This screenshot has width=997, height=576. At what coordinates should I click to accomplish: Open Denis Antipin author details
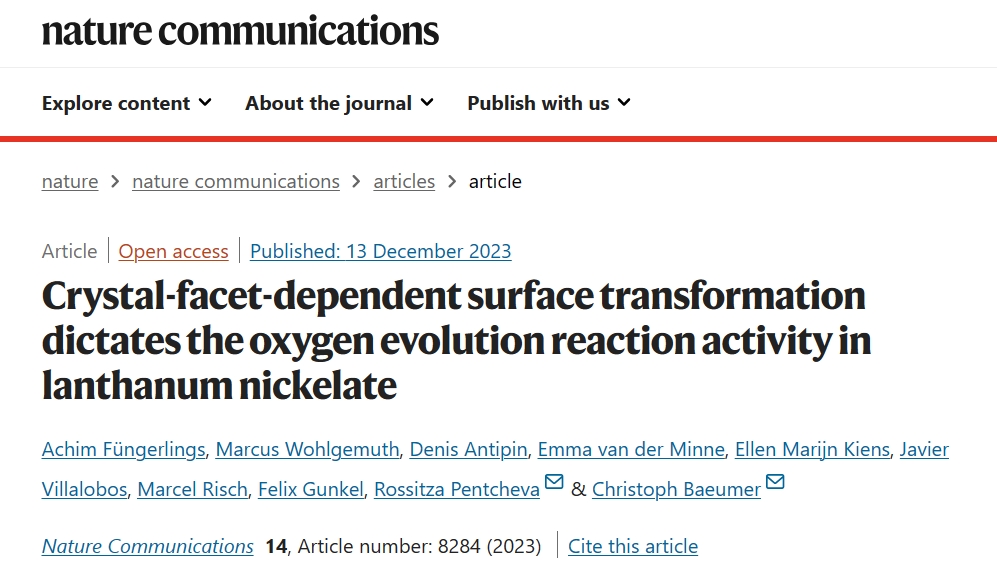(x=469, y=449)
